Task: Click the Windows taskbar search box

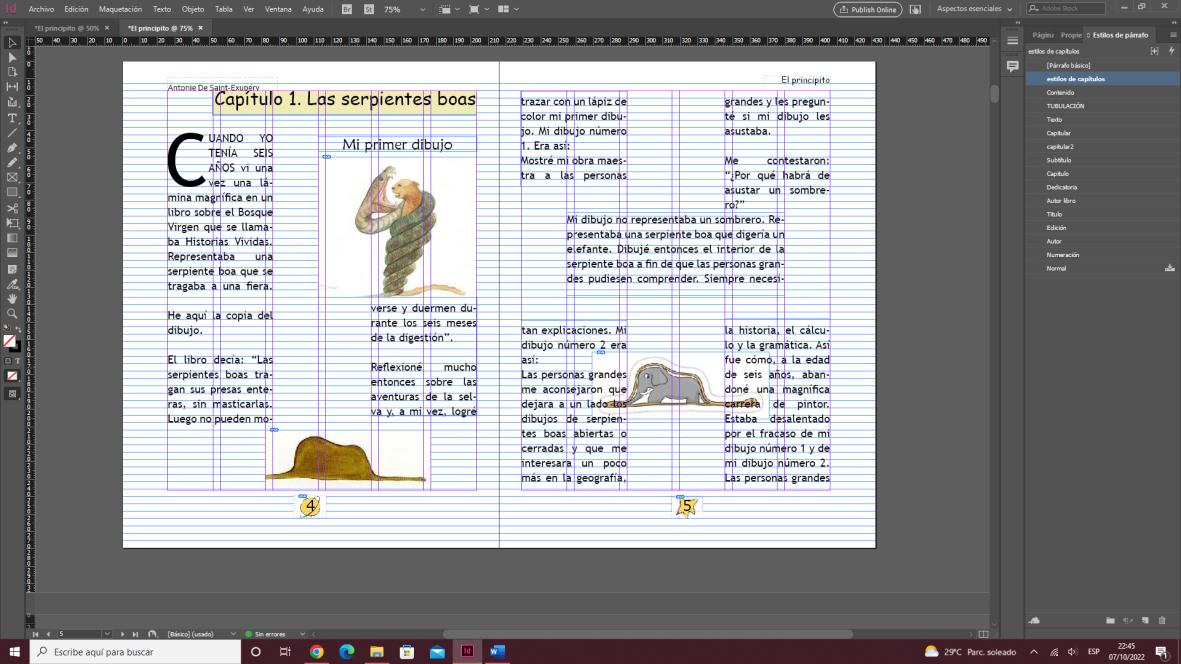Action: tap(136, 652)
